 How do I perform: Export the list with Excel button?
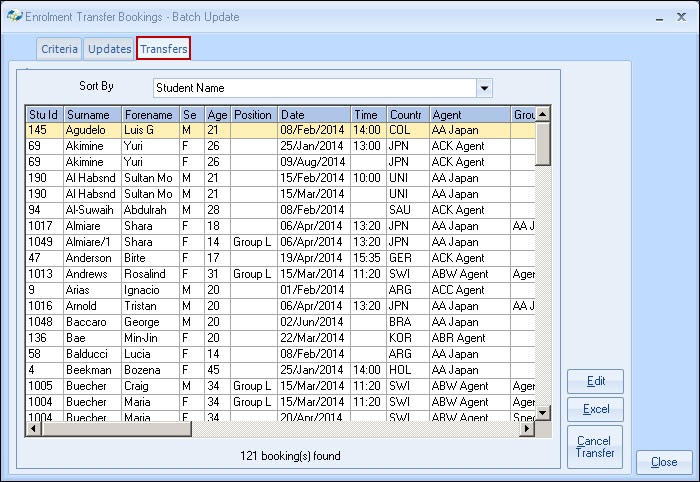coord(595,409)
